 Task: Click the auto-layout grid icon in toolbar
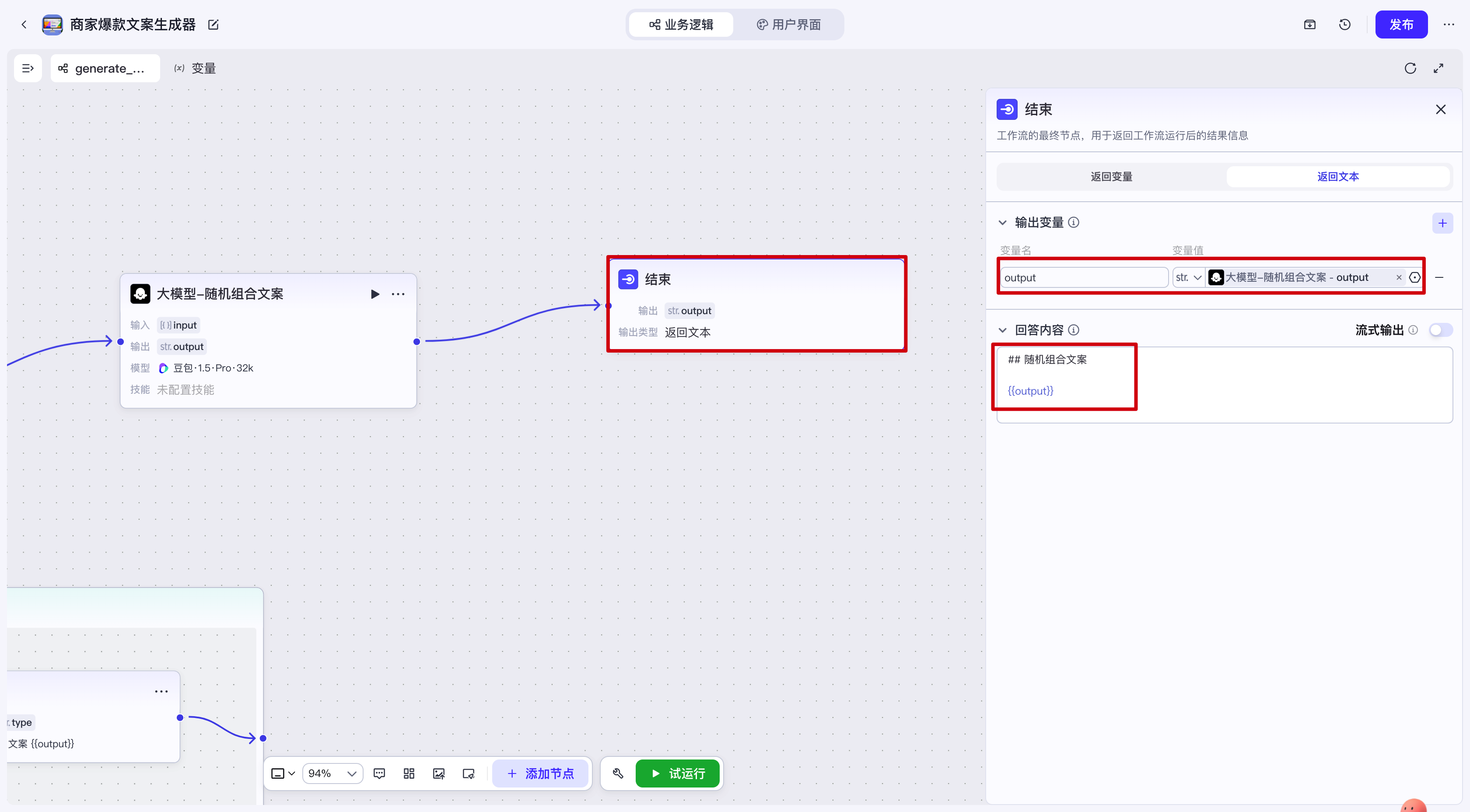[x=409, y=773]
